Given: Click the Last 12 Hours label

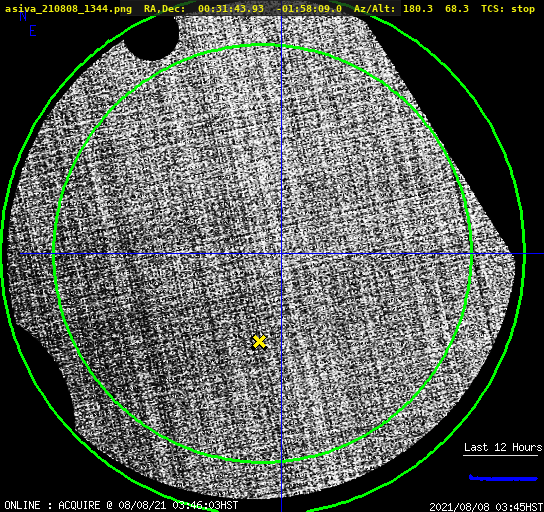Looking at the screenshot, I should 503,447.
